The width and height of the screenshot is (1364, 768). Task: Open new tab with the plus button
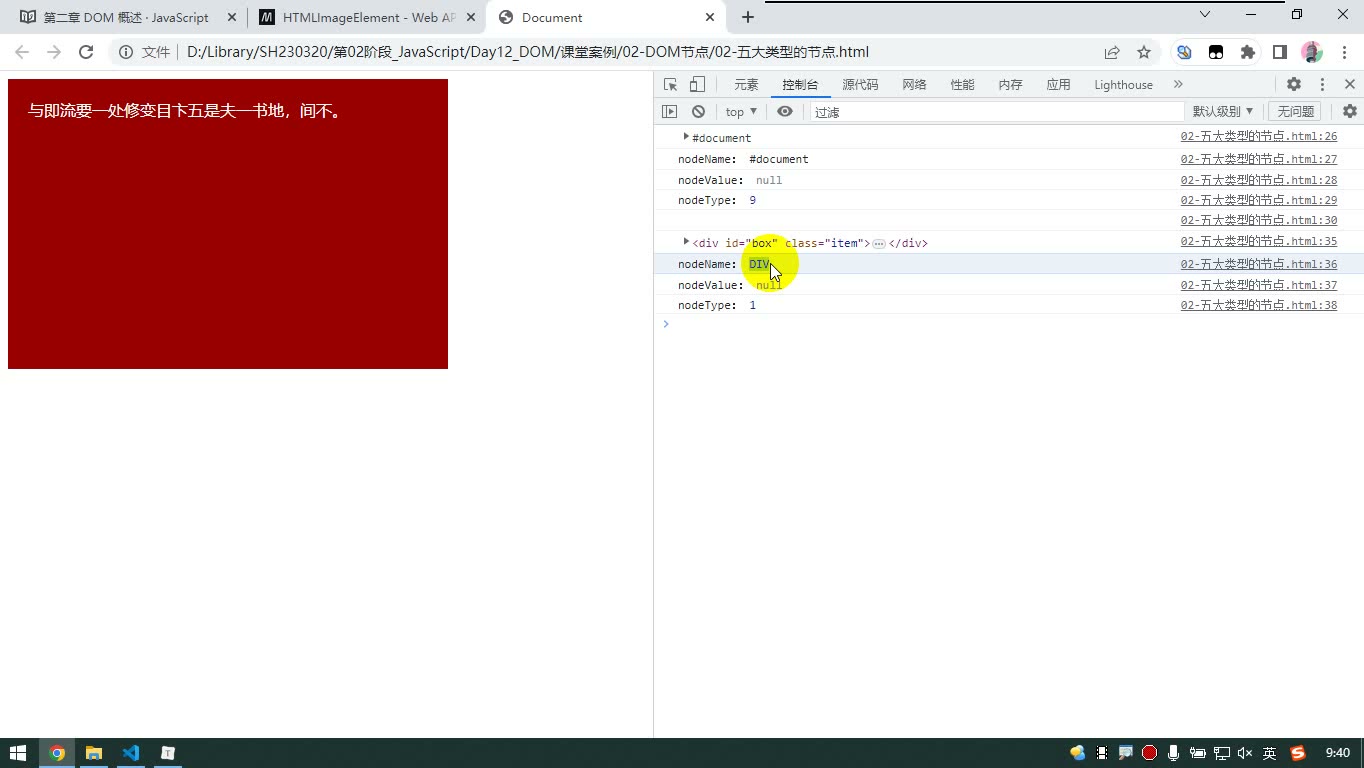click(x=748, y=17)
